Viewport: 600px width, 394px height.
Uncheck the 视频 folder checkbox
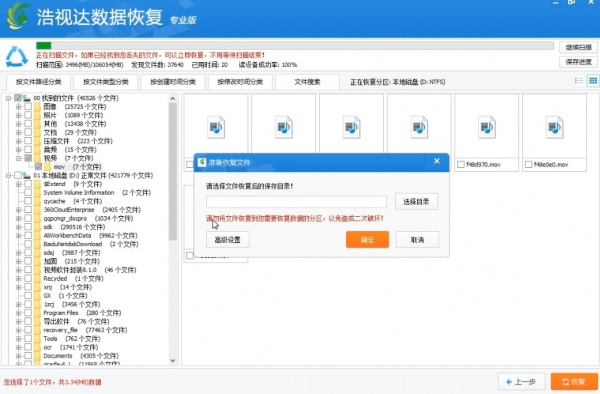pos(28,158)
